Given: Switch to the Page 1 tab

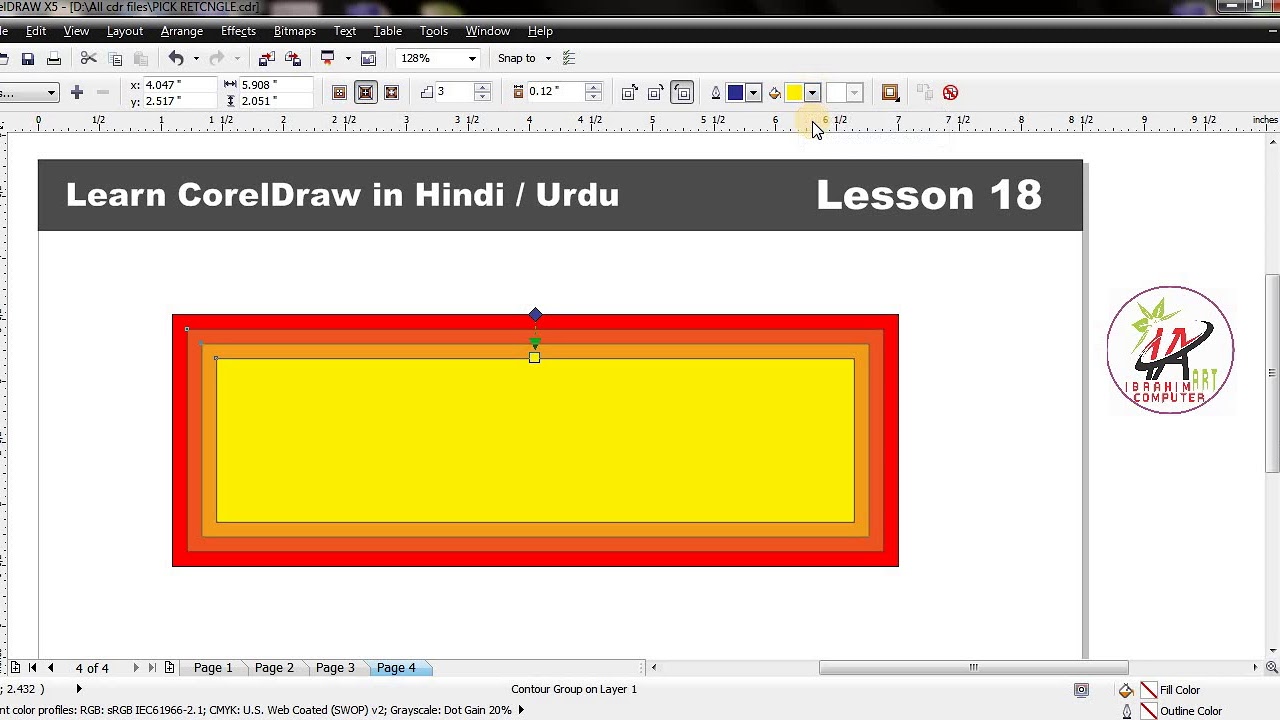Looking at the screenshot, I should point(213,667).
